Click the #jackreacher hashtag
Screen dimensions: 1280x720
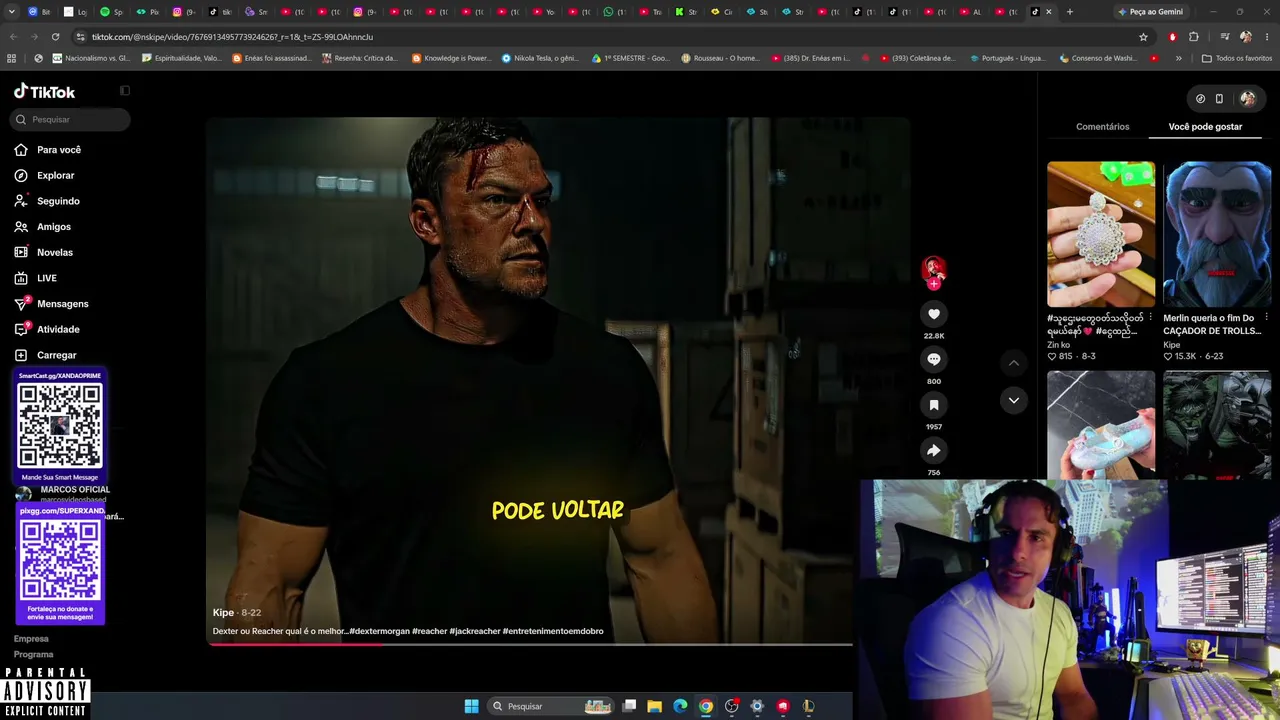pyautogui.click(x=475, y=631)
